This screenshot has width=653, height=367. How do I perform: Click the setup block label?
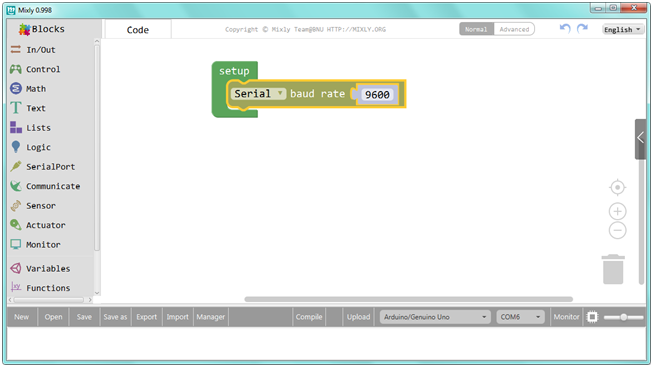[x=234, y=71]
